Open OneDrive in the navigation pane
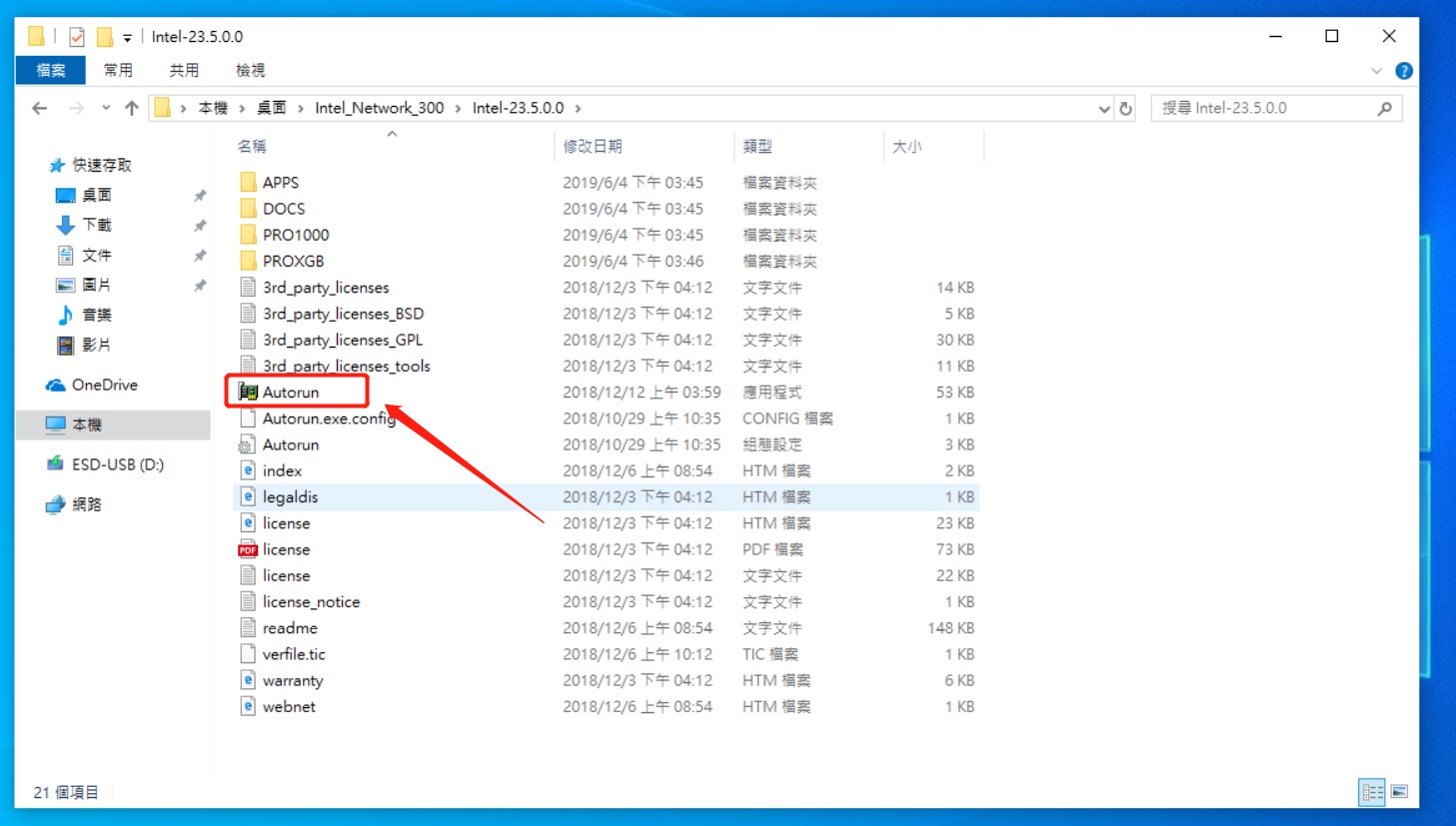Viewport: 1456px width, 826px height. [x=104, y=385]
